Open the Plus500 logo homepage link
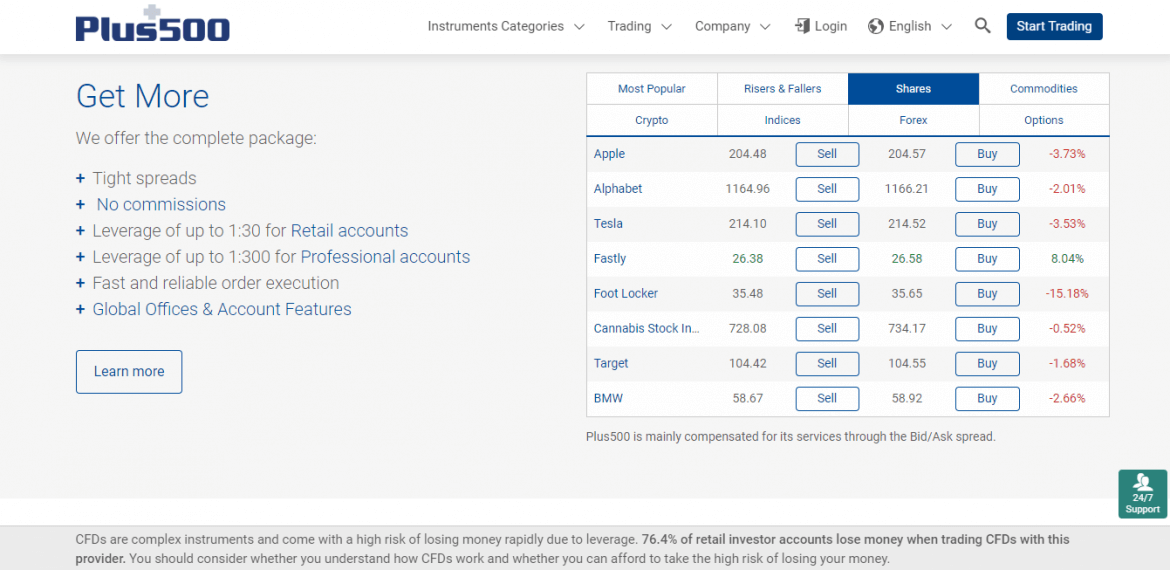 click(x=153, y=24)
